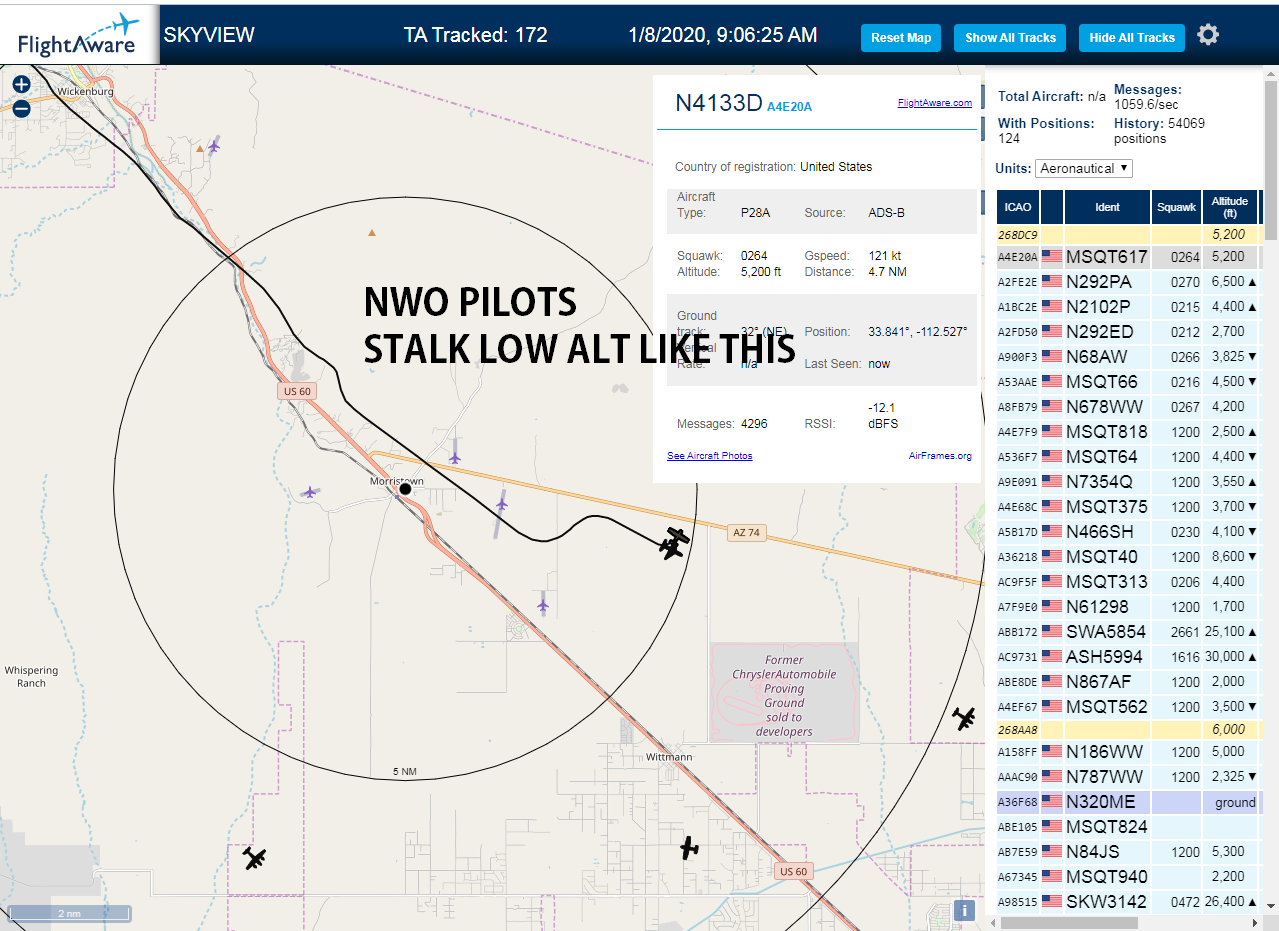Select the tracked aircraft icon near AZ 74
The image size is (1279, 931).
tap(675, 543)
